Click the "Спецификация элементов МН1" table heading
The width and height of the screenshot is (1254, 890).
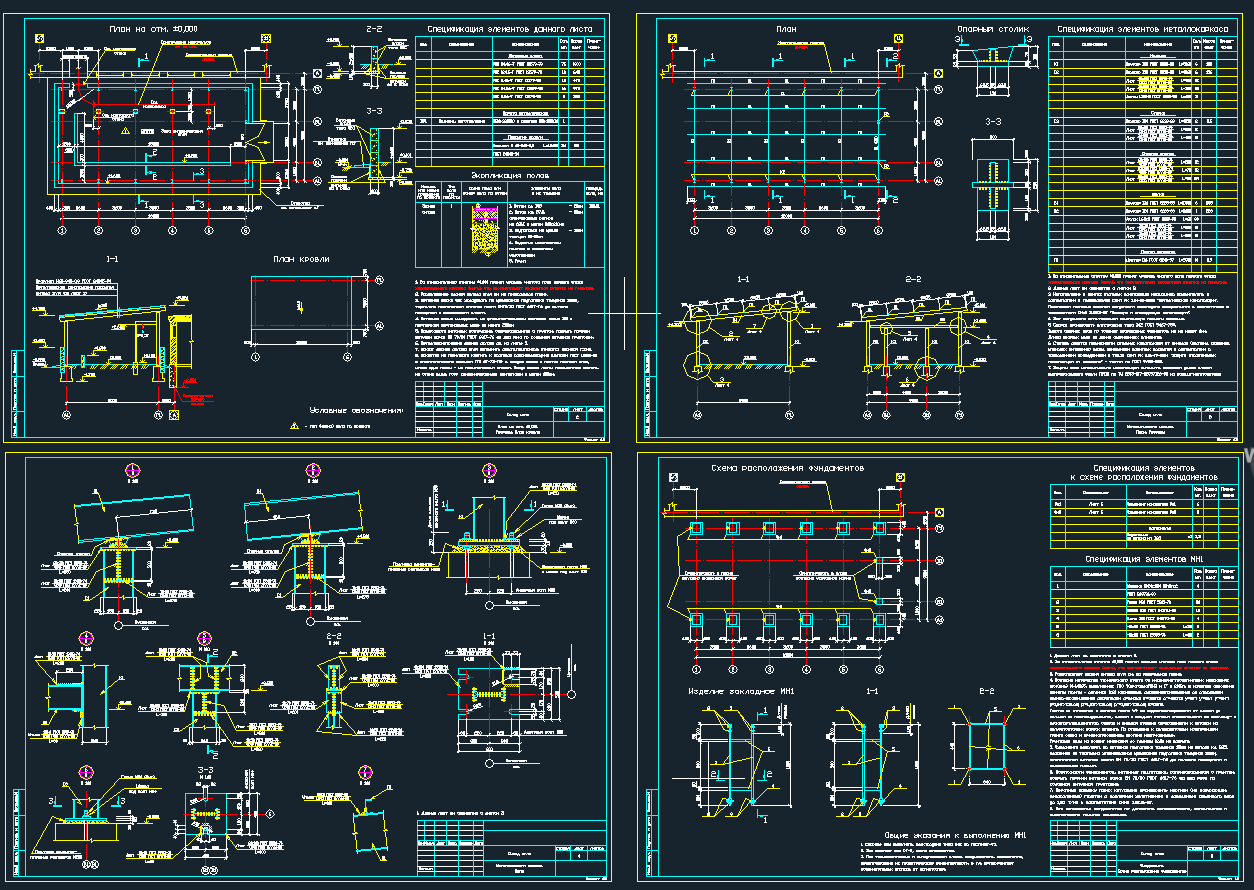pyautogui.click(x=1145, y=558)
